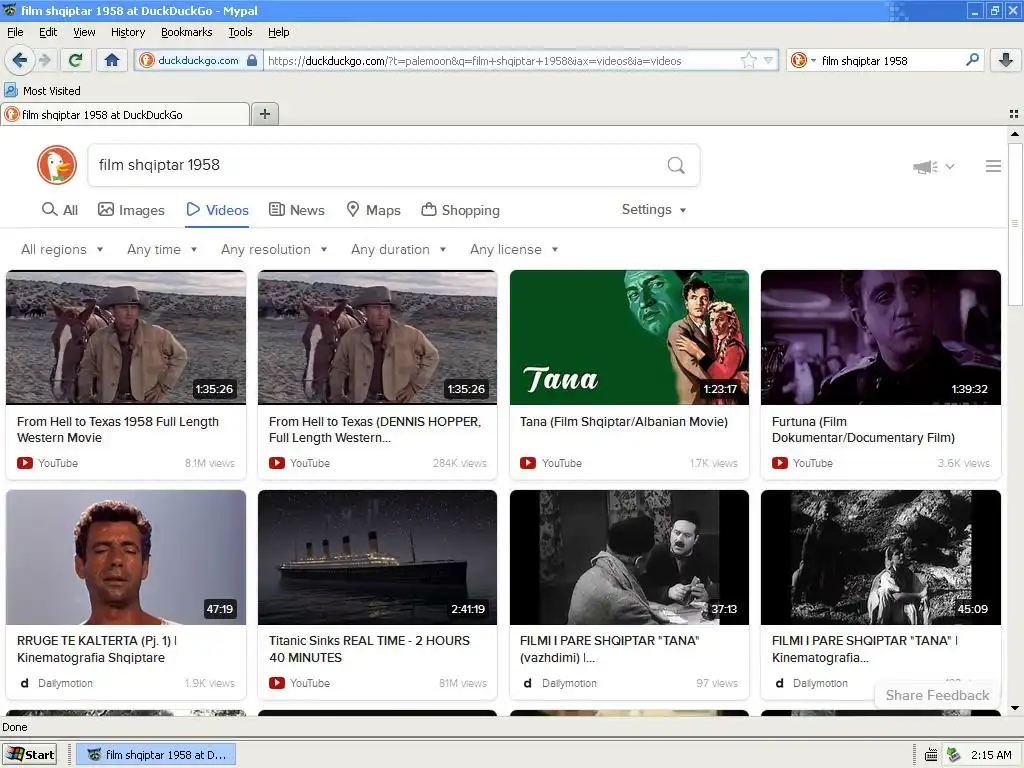Open the hamburger side menu

point(993,166)
